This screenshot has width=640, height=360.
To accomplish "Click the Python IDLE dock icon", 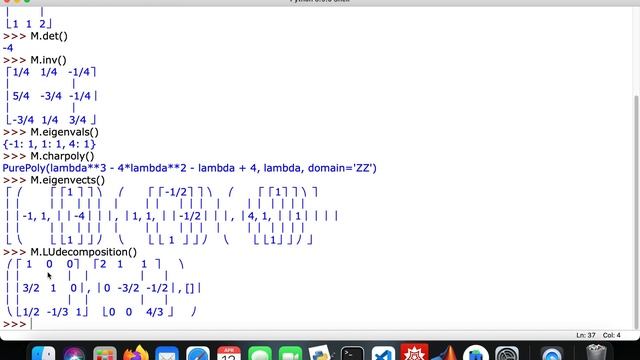I will pos(321,353).
